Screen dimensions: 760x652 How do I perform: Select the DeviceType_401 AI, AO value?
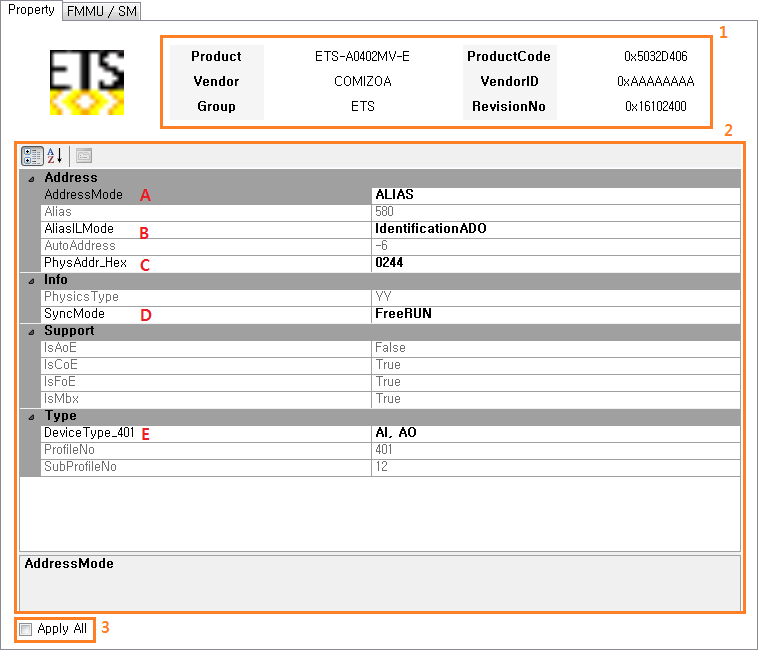coord(555,433)
